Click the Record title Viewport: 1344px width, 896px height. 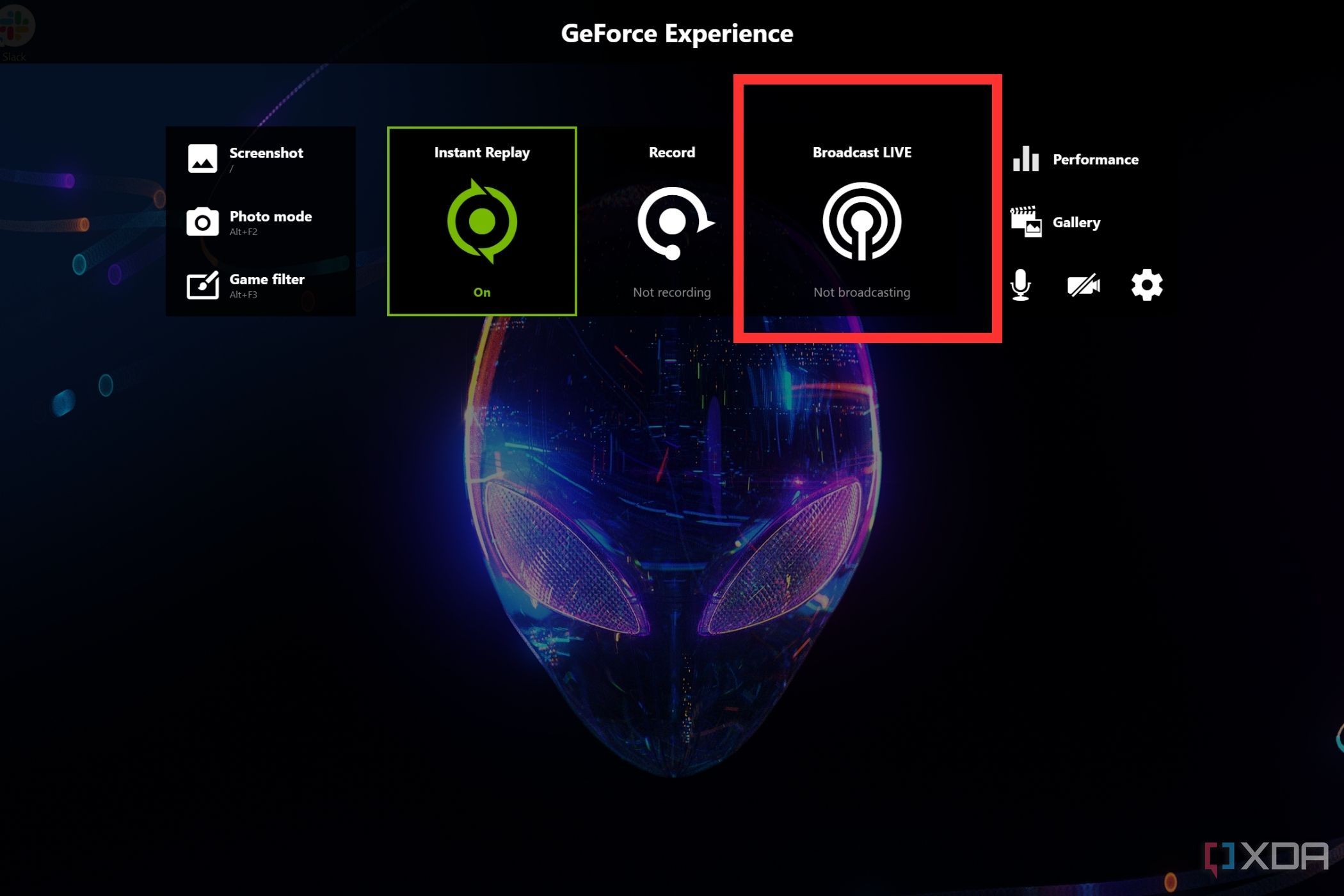tap(672, 152)
